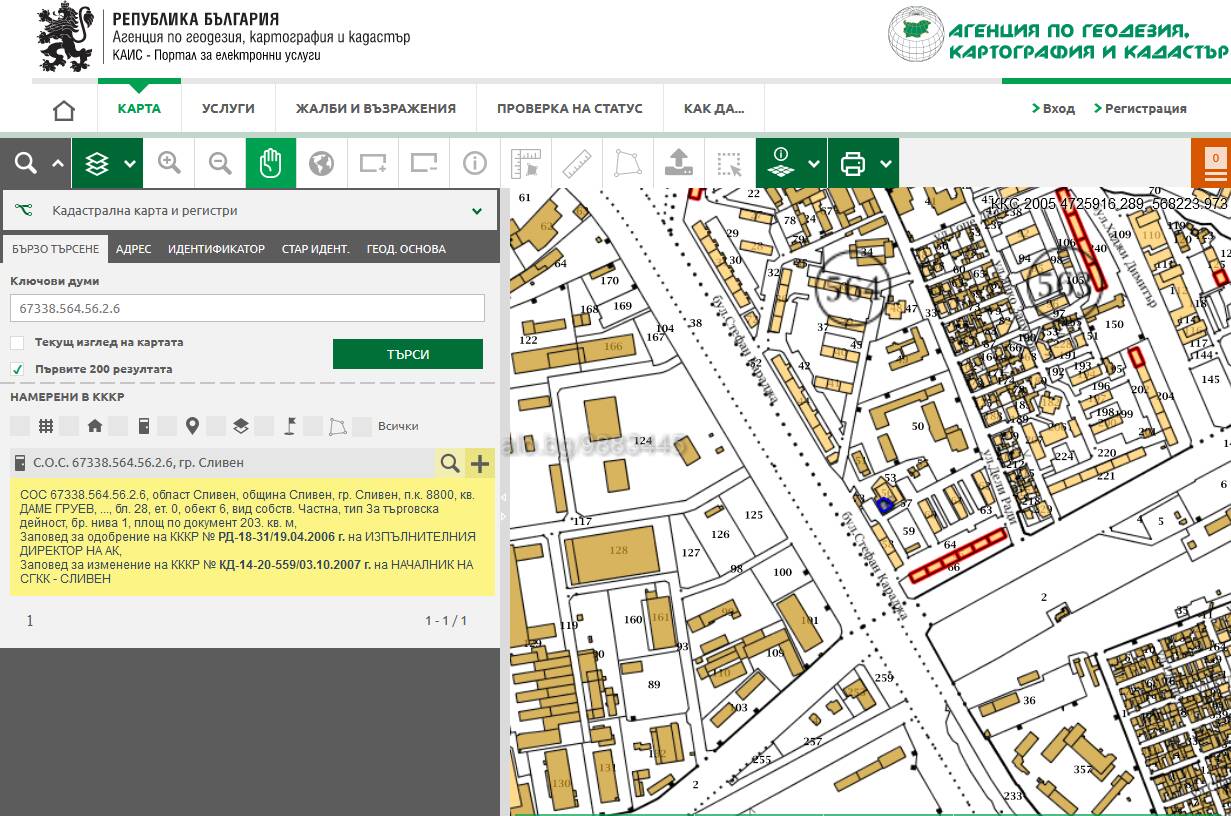
Task: Click the print icon
Action: [853, 163]
